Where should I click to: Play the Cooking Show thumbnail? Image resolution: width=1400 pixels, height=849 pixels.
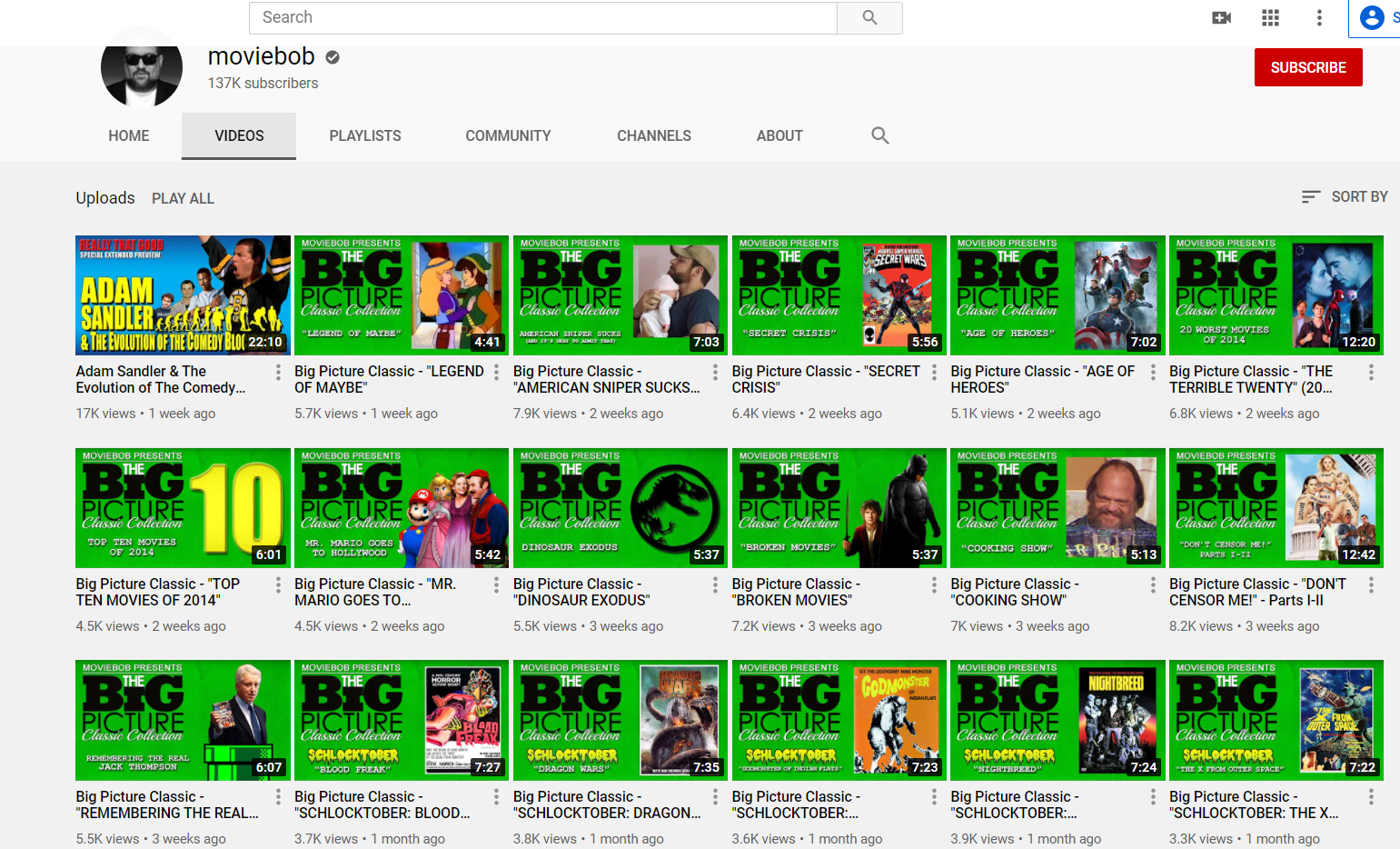click(x=1057, y=508)
